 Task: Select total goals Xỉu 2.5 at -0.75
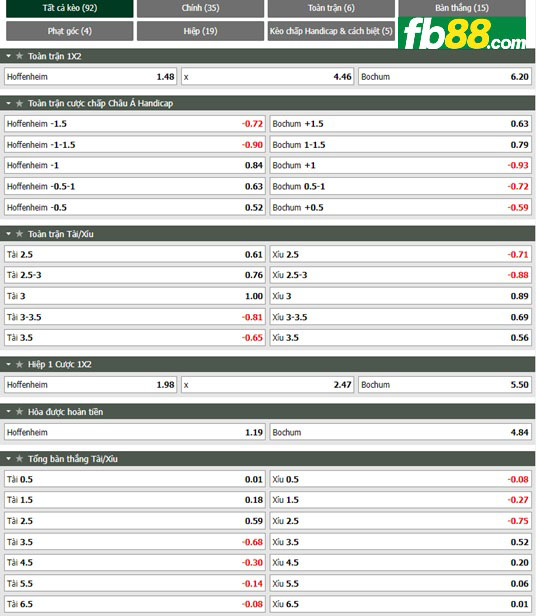[400, 521]
